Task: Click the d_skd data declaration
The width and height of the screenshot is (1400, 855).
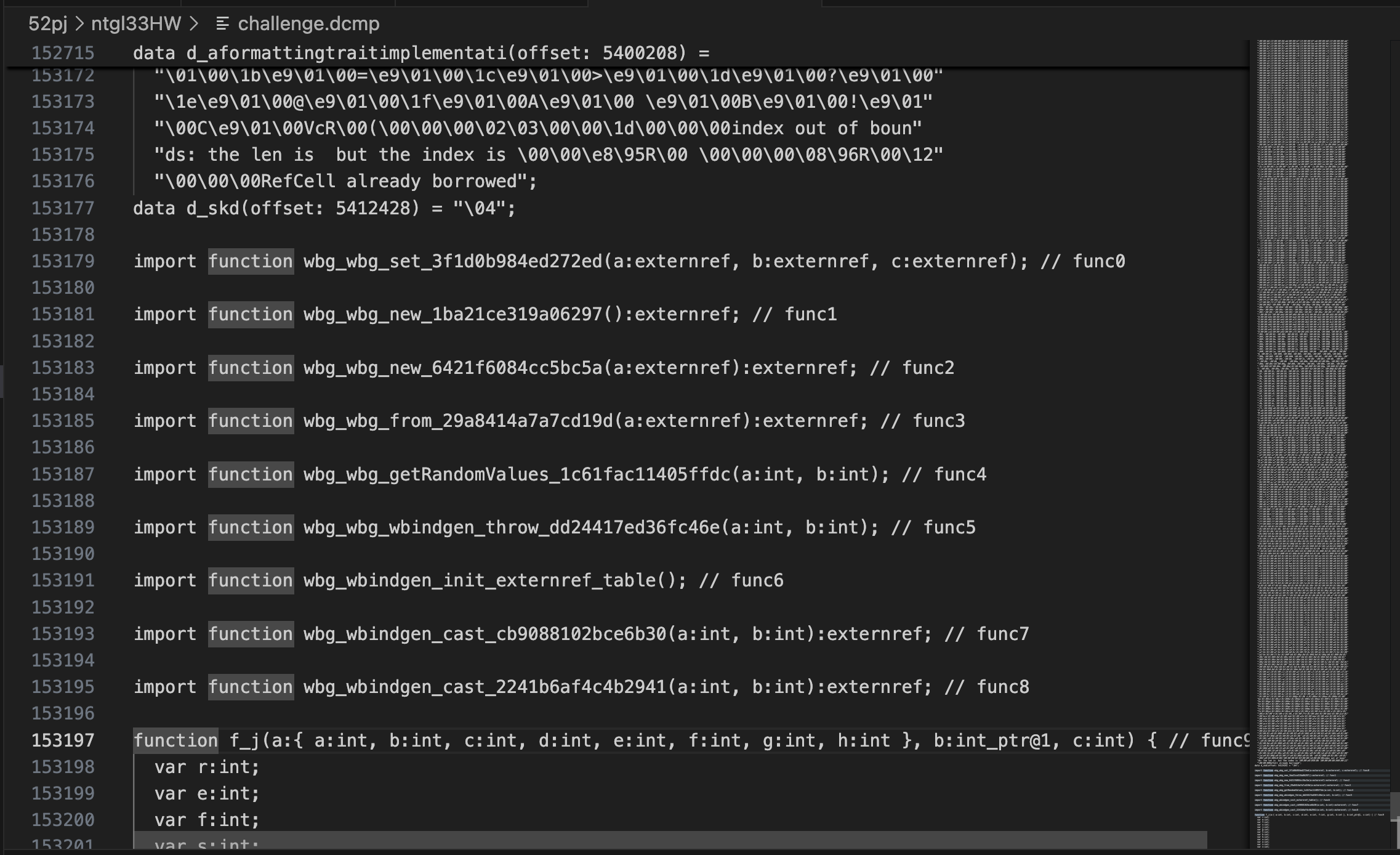Action: point(324,208)
